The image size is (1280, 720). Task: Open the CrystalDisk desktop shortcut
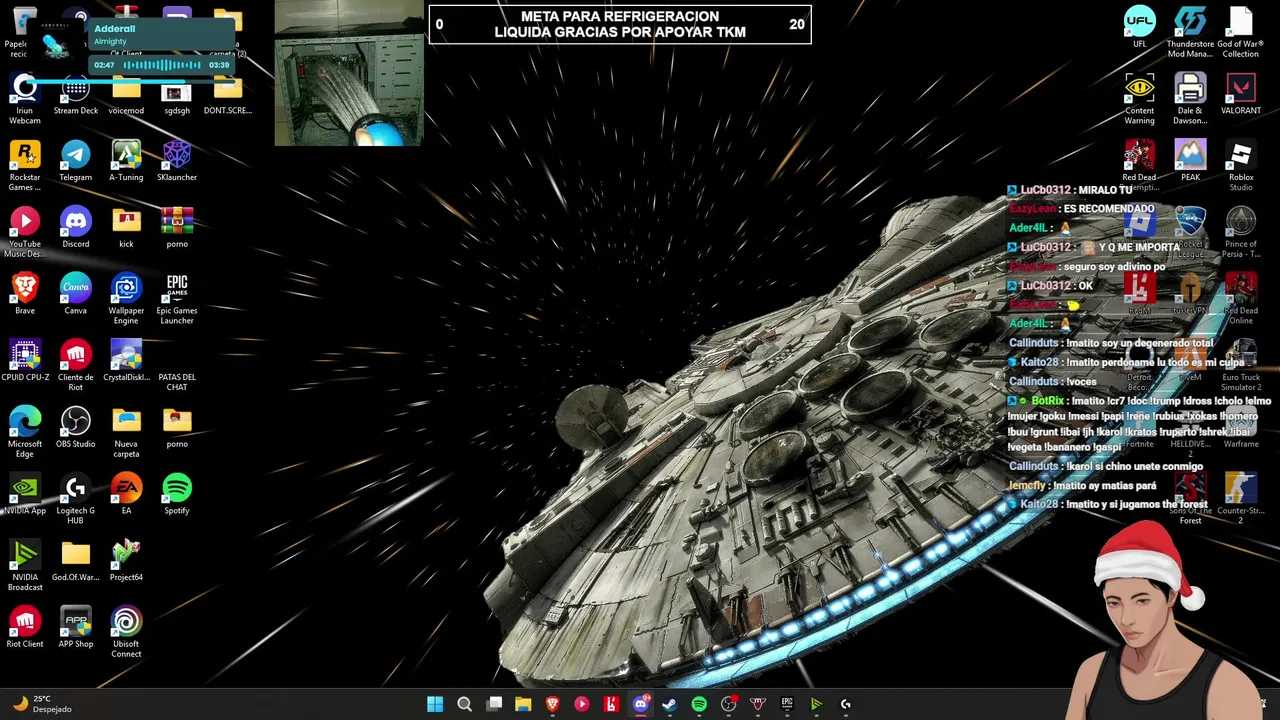[126, 361]
